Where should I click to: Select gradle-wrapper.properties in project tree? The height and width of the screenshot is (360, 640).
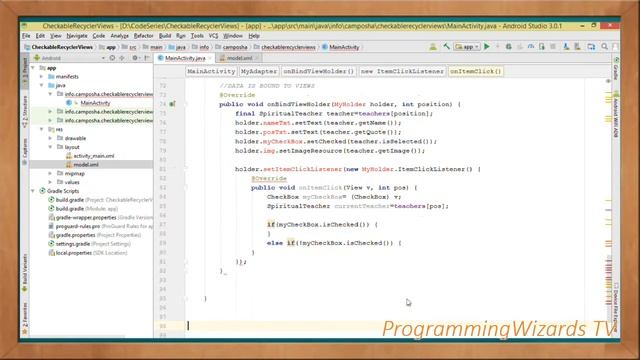tap(86, 218)
